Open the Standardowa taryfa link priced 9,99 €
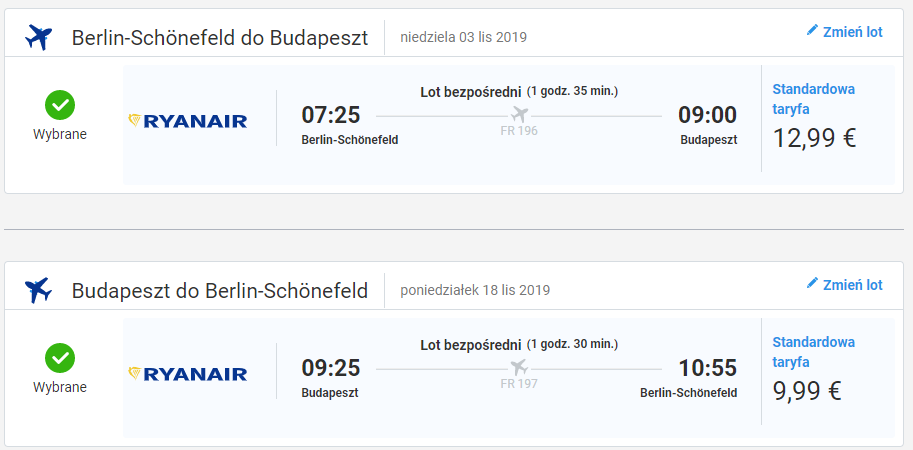The image size is (913, 450). click(813, 352)
